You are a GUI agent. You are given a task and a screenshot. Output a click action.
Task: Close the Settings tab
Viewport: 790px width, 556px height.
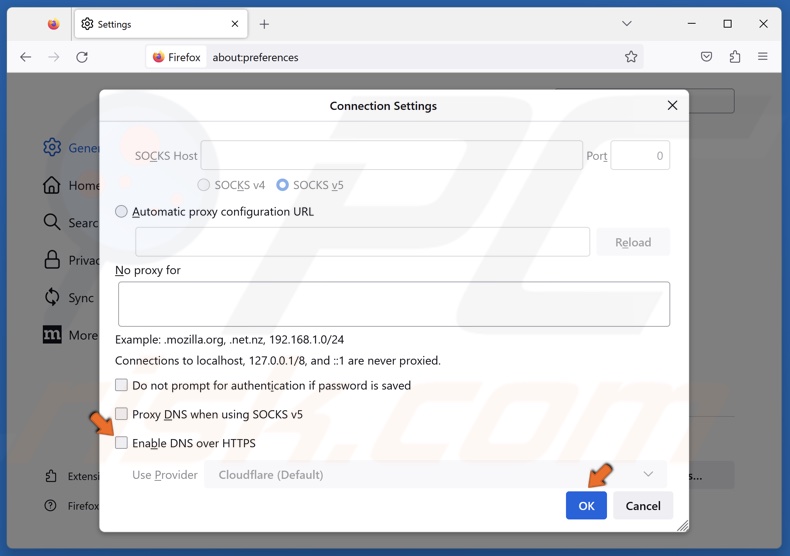(x=235, y=24)
